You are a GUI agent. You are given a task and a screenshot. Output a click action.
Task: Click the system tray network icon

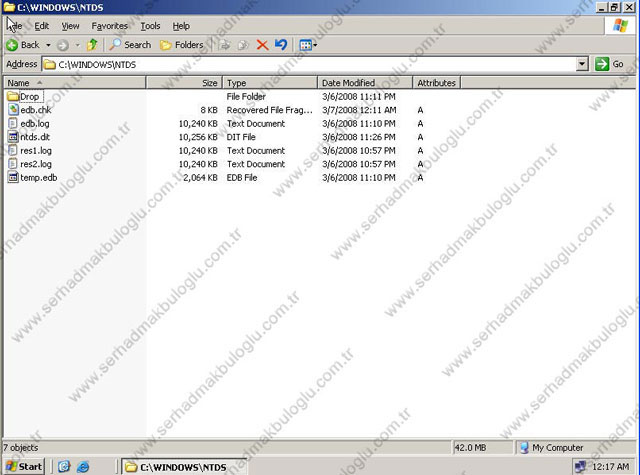pyautogui.click(x=580, y=466)
